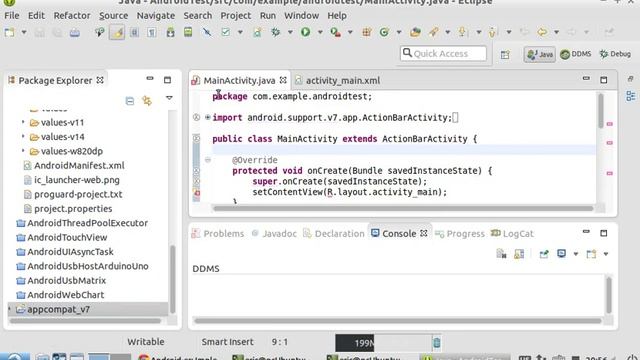Image resolution: width=640 pixels, height=360 pixels.
Task: Click the Next Annotation toolbar icon
Action: coord(462,32)
